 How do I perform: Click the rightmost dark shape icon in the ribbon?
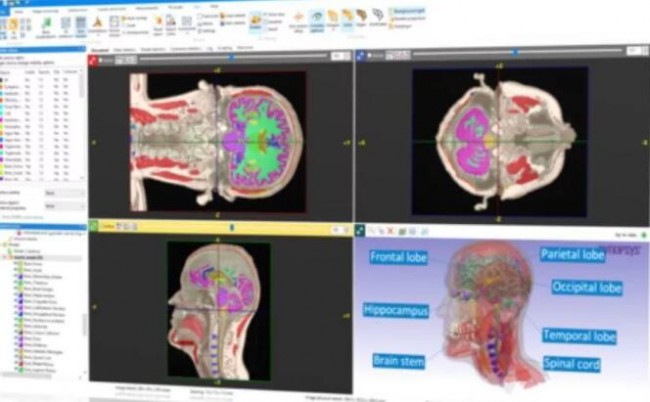point(377,15)
